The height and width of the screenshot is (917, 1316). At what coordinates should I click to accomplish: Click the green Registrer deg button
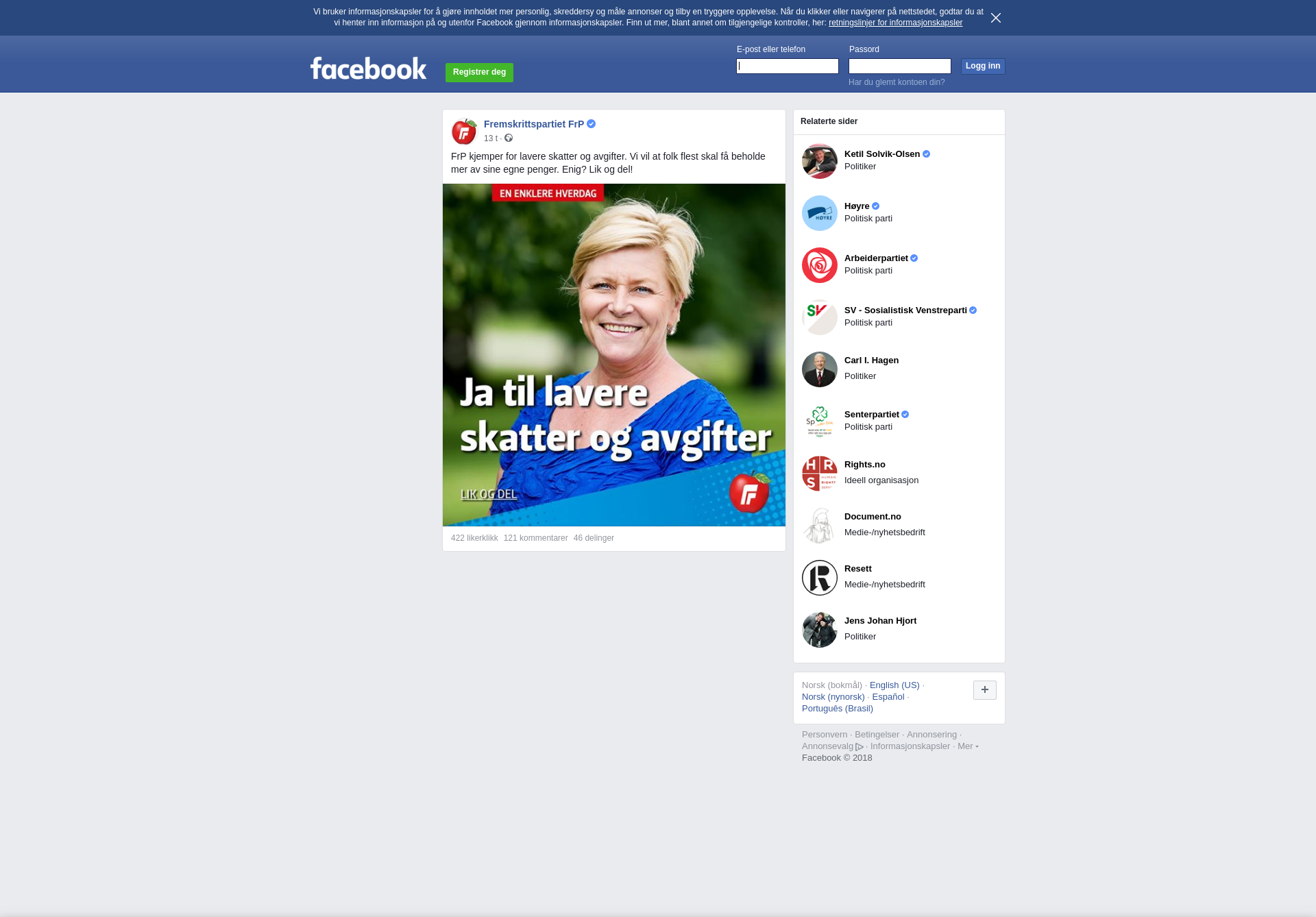pos(479,72)
